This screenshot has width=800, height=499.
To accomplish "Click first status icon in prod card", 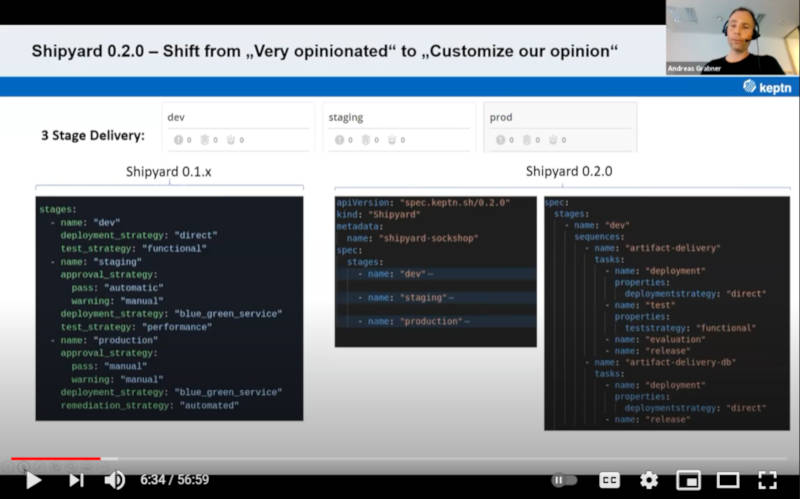I will point(501,140).
